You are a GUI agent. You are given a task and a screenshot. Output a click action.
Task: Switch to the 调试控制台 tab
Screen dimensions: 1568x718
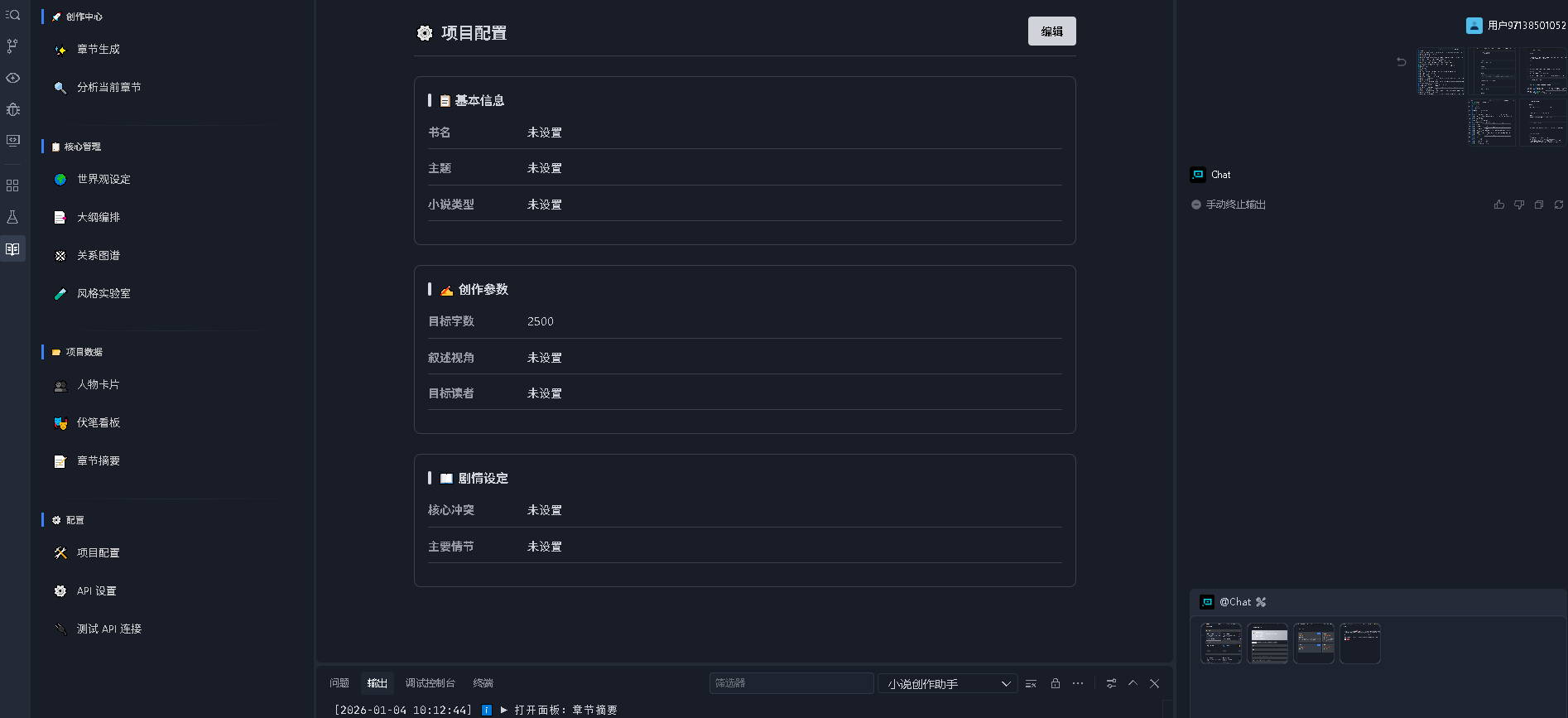tap(430, 683)
